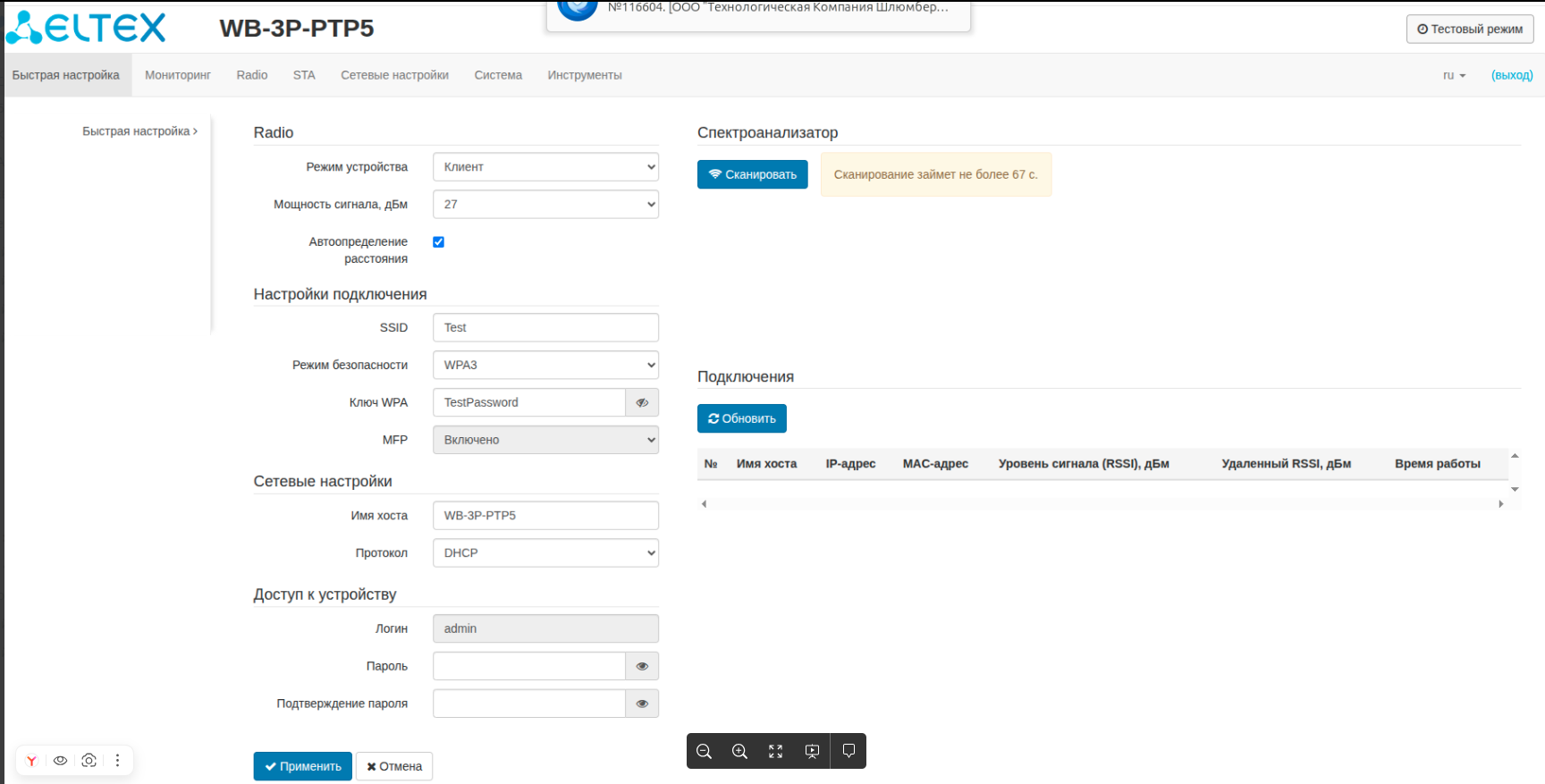
Task: Click the eye icon in the floating Yandex bar
Action: click(x=60, y=761)
